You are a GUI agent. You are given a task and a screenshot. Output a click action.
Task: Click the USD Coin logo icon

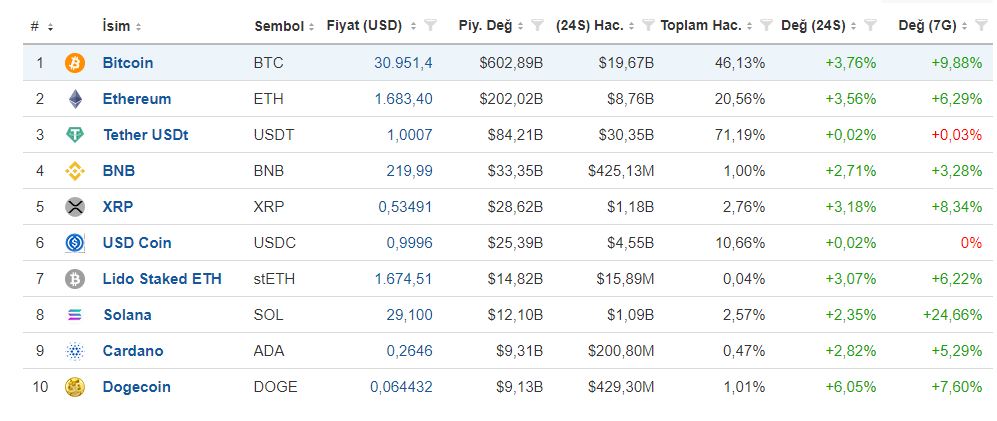pyautogui.click(x=74, y=243)
